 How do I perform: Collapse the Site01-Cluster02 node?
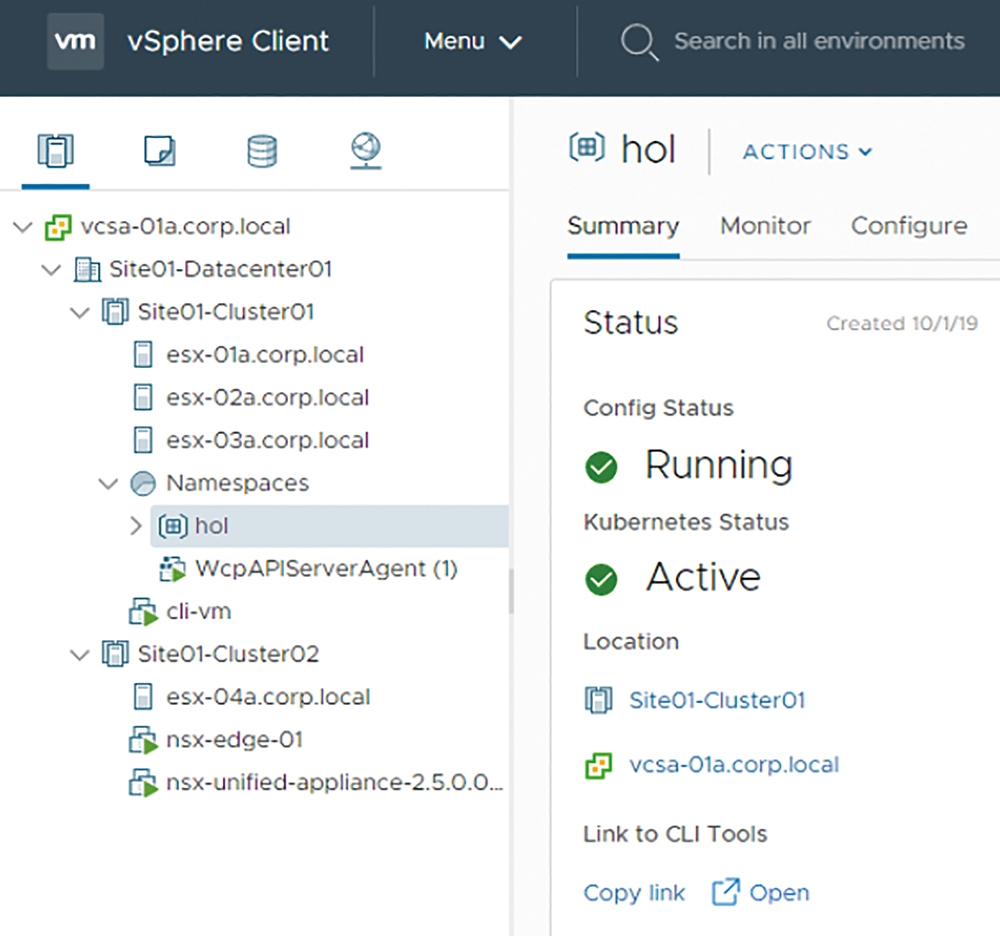tap(80, 655)
